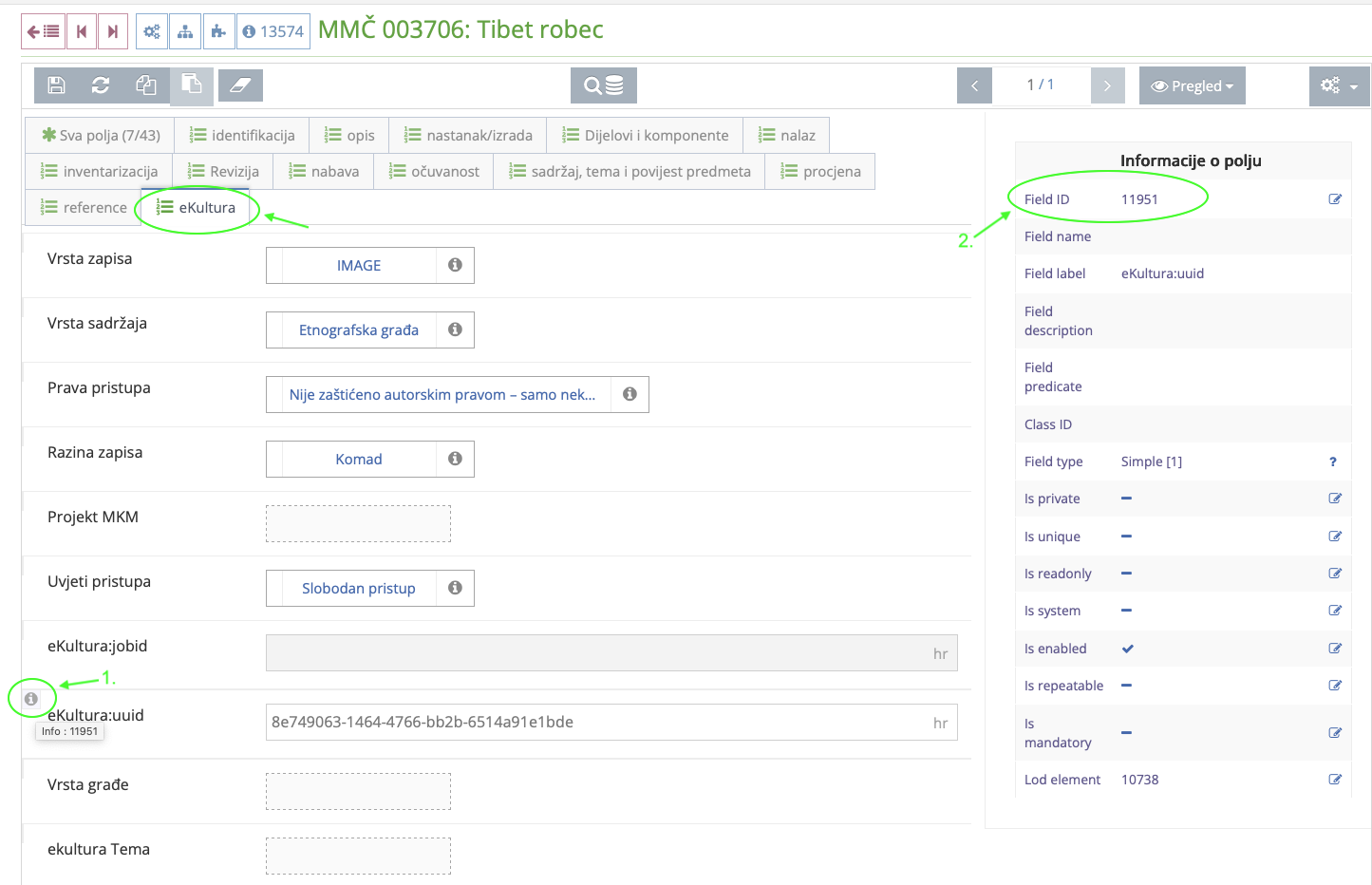Open the Pregled view dropdown
Viewport: 1372px width, 885px height.
(x=1192, y=85)
